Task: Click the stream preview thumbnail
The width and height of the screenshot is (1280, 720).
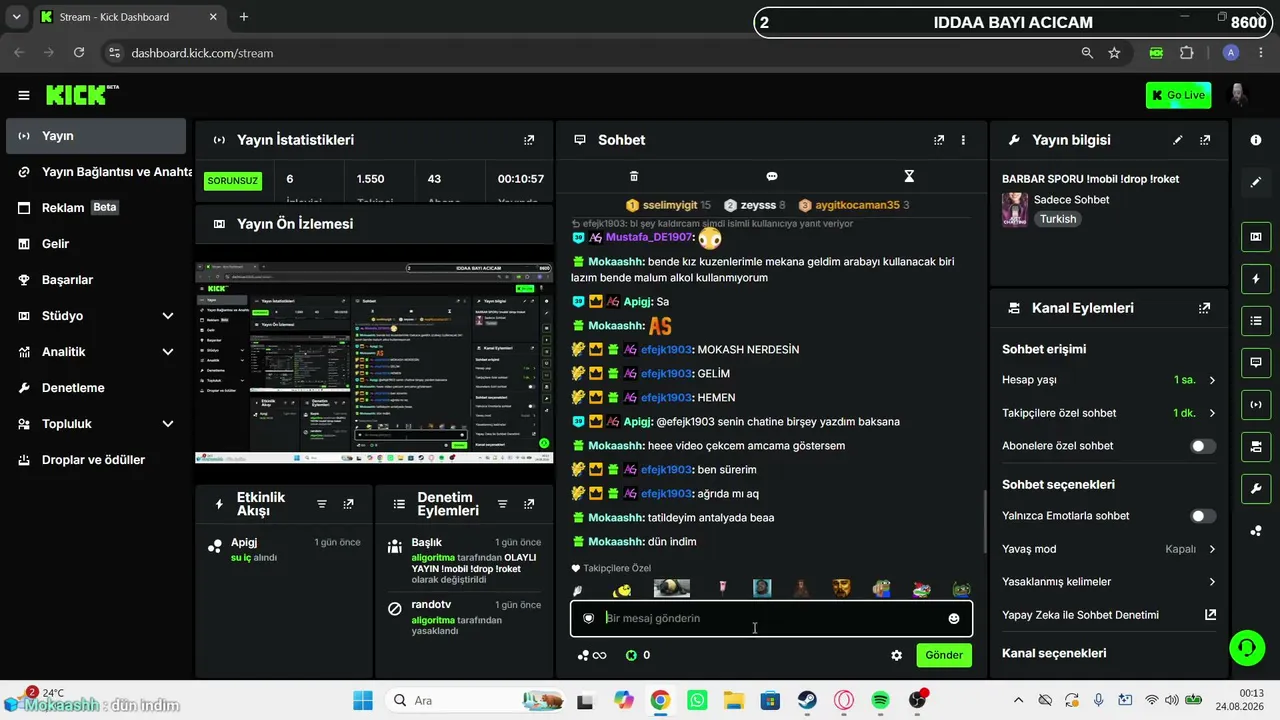Action: (374, 362)
